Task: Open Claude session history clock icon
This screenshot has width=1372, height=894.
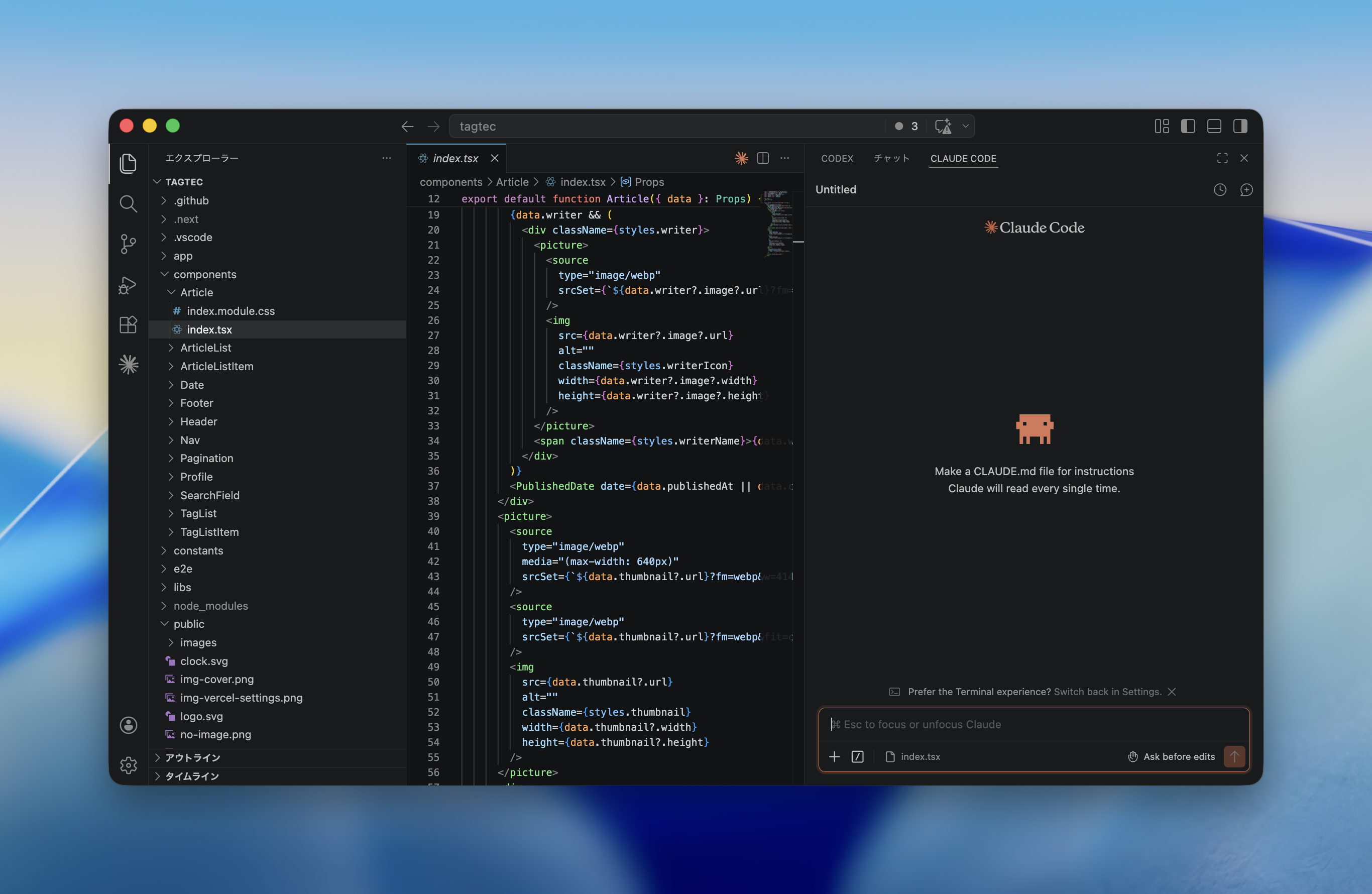Action: coord(1219,190)
